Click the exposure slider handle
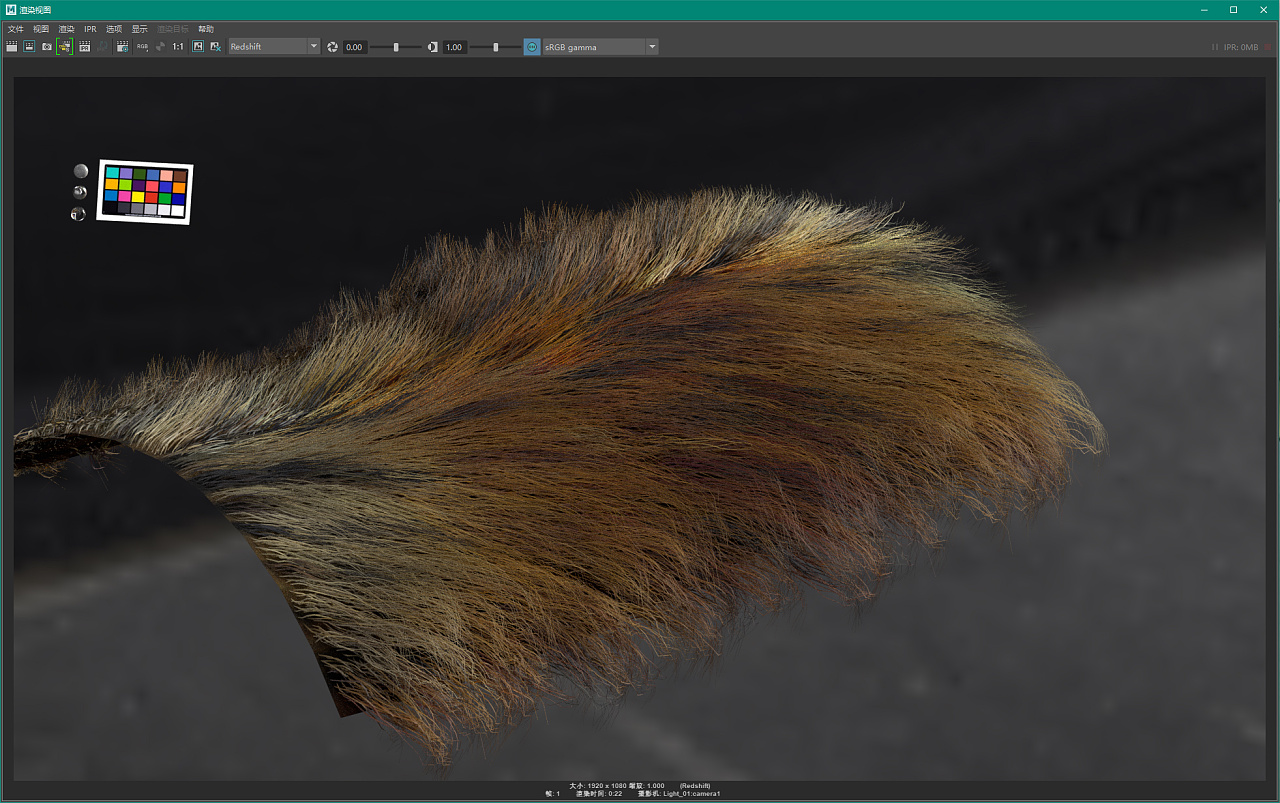The image size is (1280, 803). [x=396, y=47]
